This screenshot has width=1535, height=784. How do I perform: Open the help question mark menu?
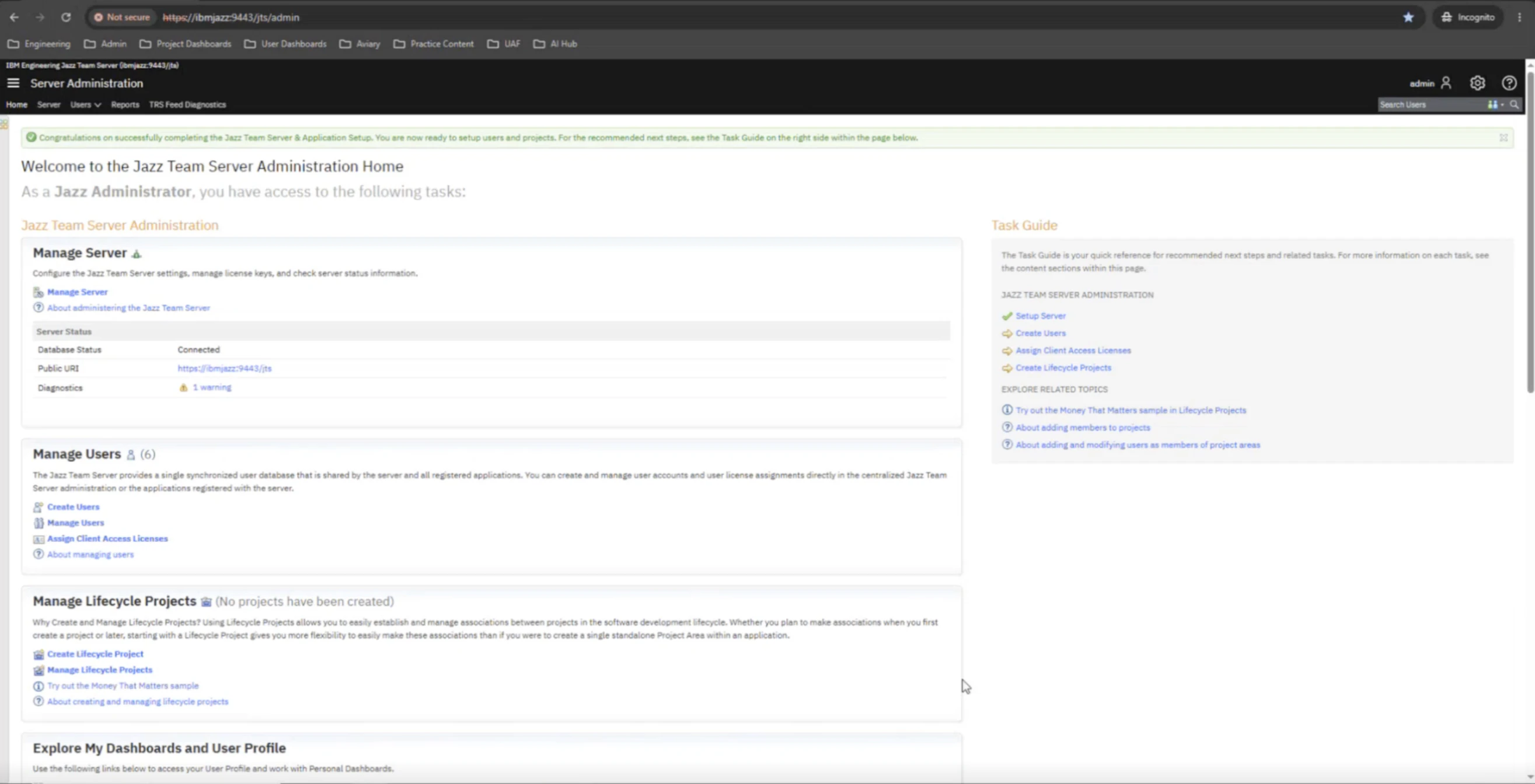click(1509, 83)
